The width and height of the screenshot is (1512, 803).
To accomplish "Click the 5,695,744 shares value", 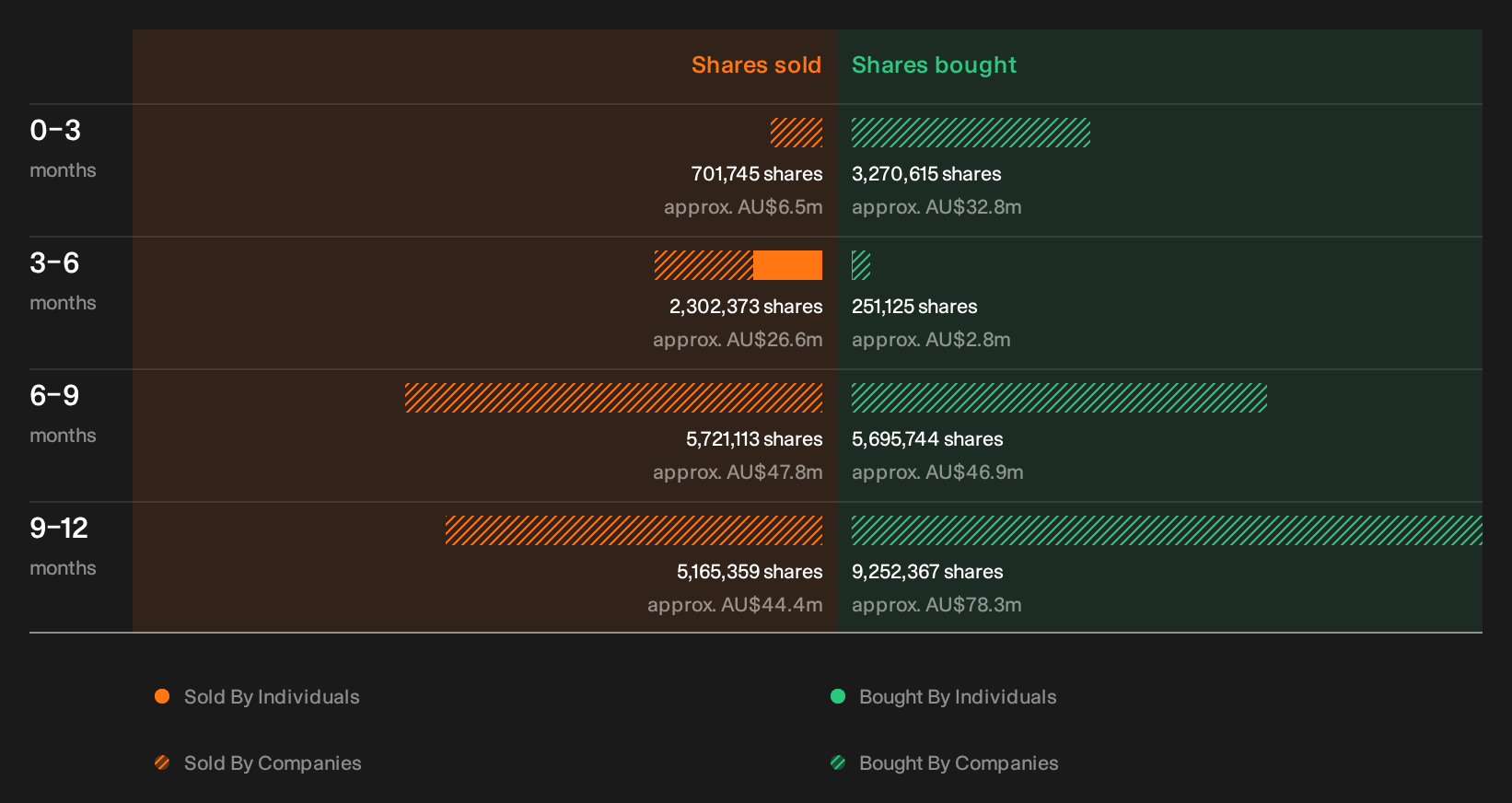I will pyautogui.click(x=927, y=439).
